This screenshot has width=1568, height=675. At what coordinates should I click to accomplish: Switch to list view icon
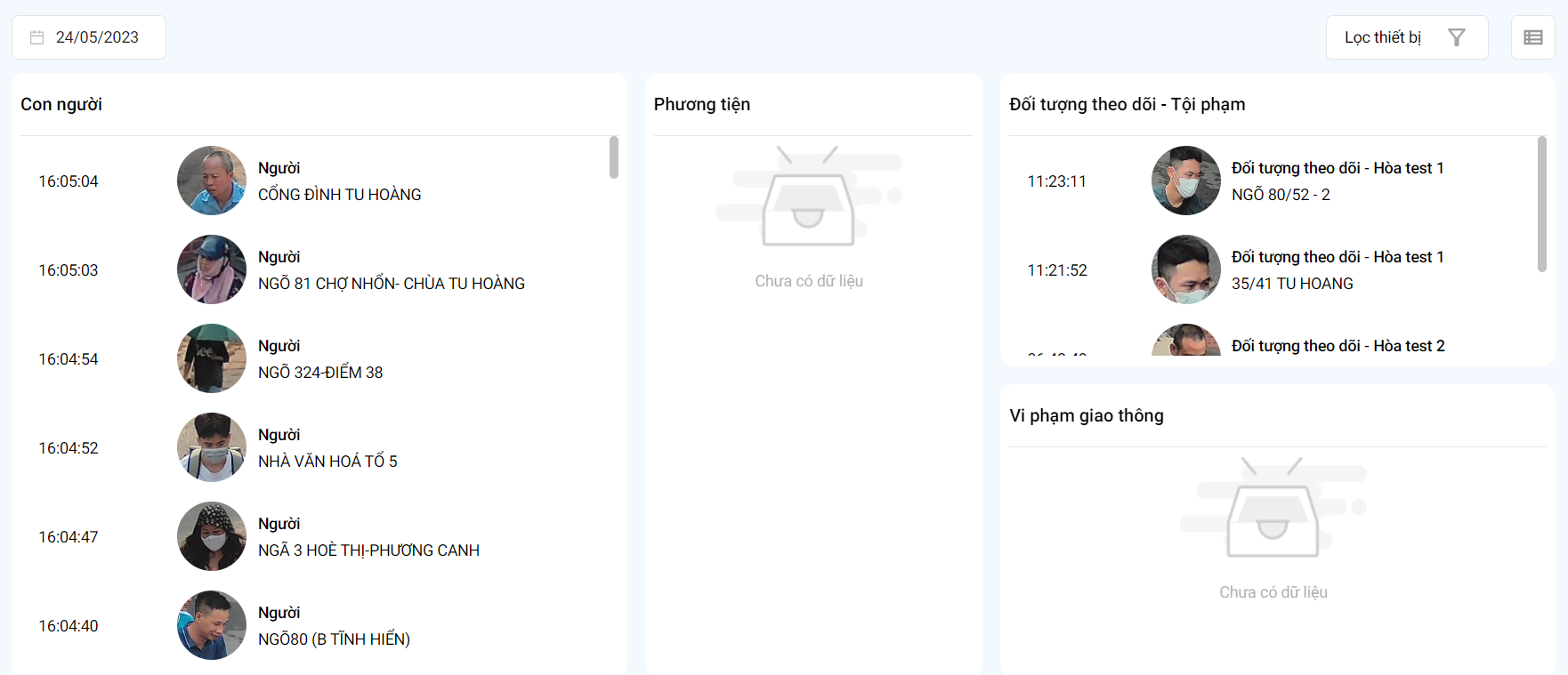(x=1533, y=37)
